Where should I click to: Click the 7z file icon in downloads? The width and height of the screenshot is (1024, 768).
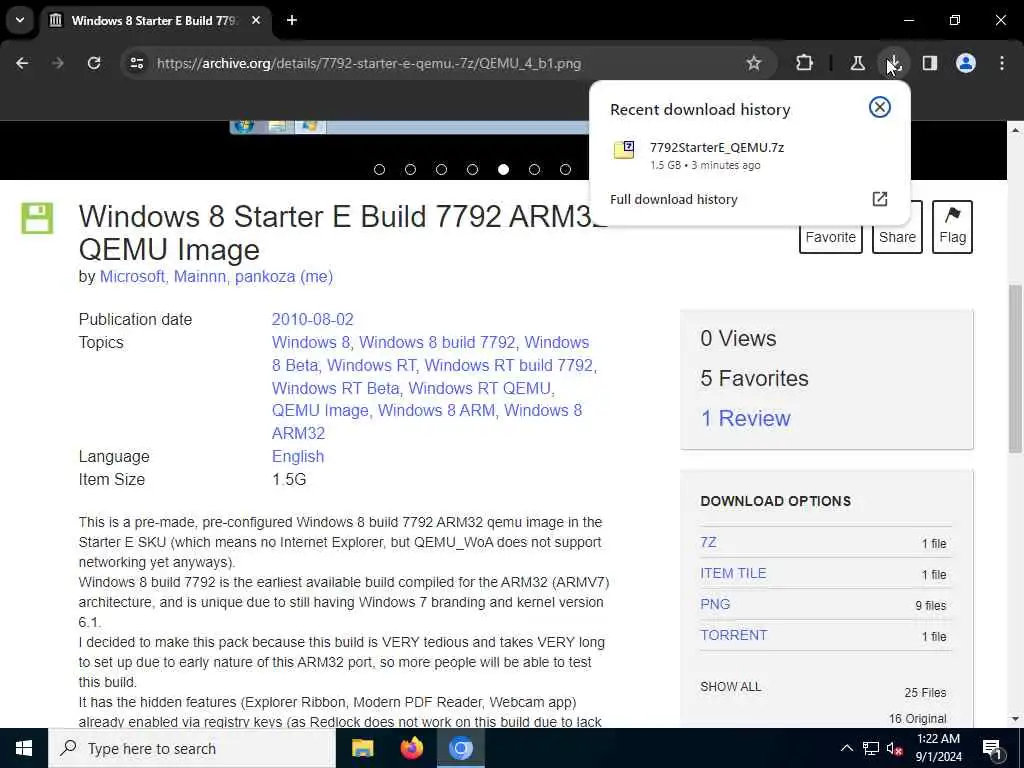tap(624, 150)
